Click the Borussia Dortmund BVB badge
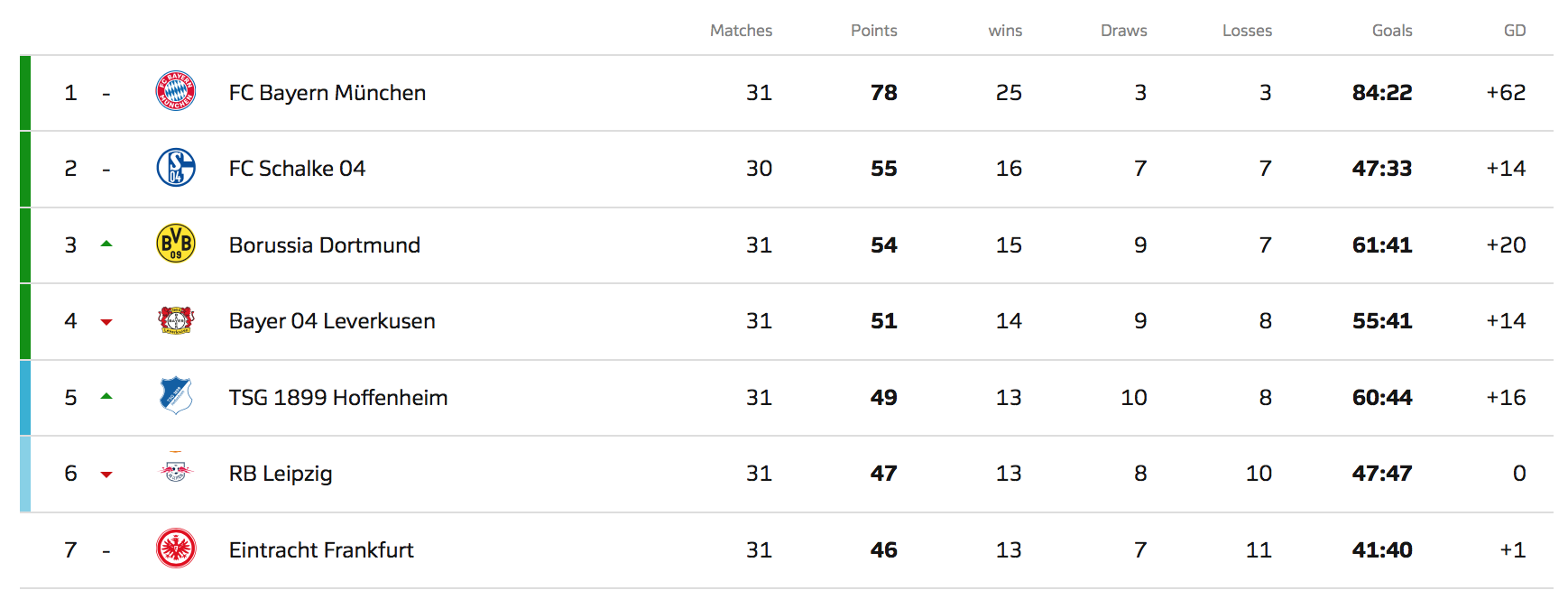 (176, 244)
